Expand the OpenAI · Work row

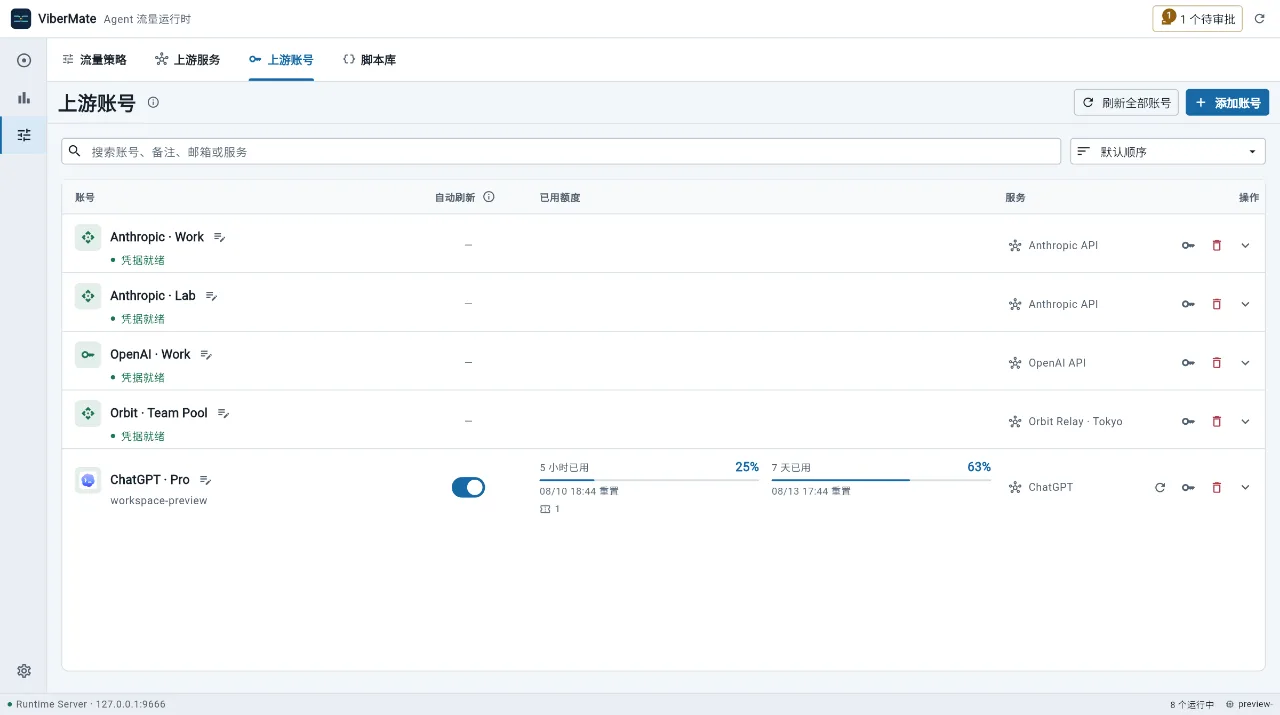pyautogui.click(x=1245, y=363)
